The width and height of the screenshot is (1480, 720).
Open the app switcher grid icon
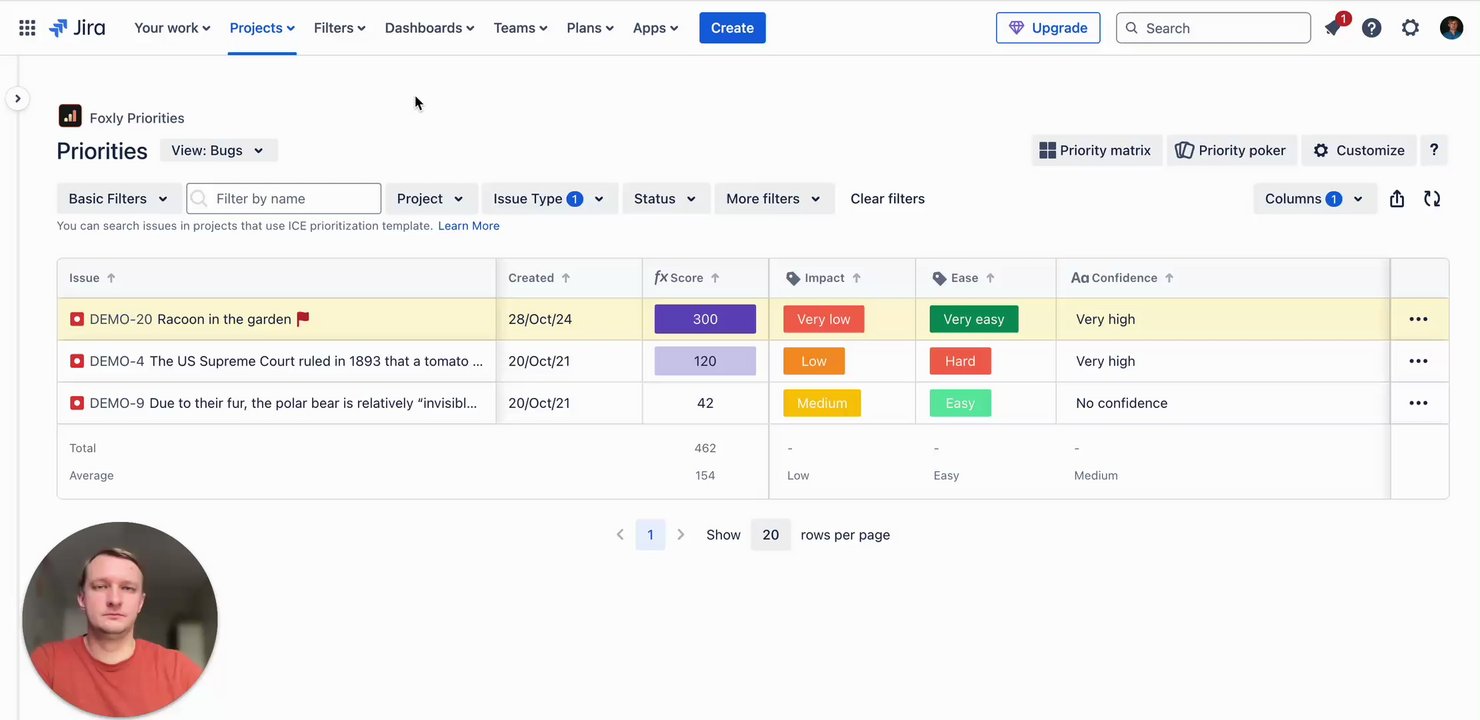pos(27,28)
